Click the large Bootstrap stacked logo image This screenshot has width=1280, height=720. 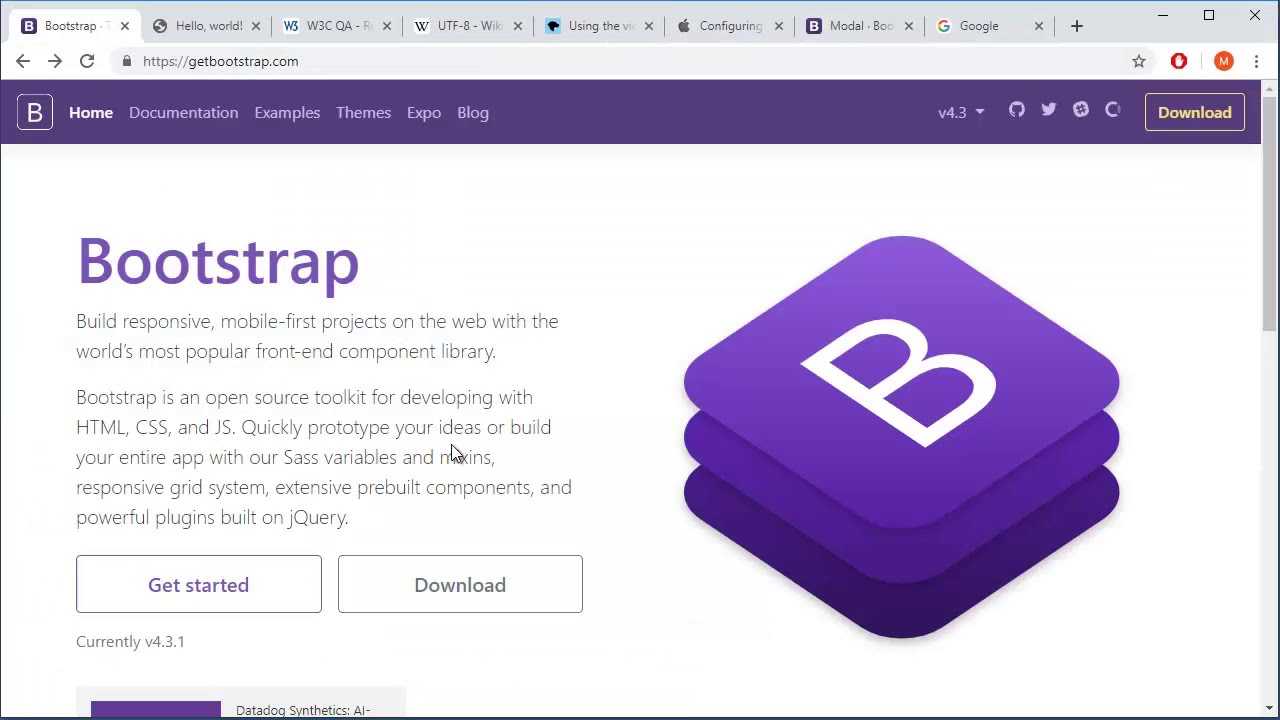tap(902, 437)
